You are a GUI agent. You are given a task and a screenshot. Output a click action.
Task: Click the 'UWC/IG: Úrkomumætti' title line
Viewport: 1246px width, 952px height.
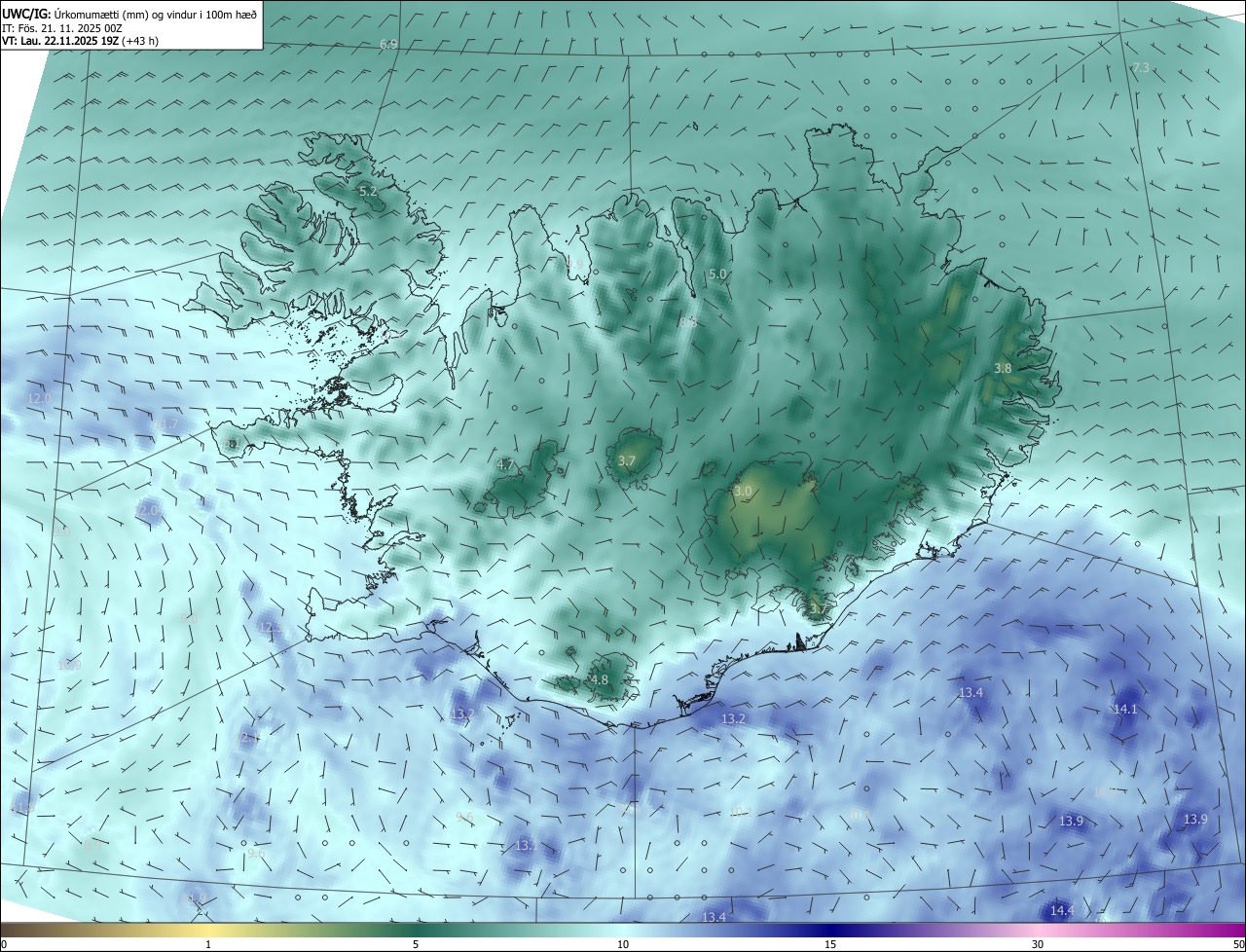tap(130, 14)
